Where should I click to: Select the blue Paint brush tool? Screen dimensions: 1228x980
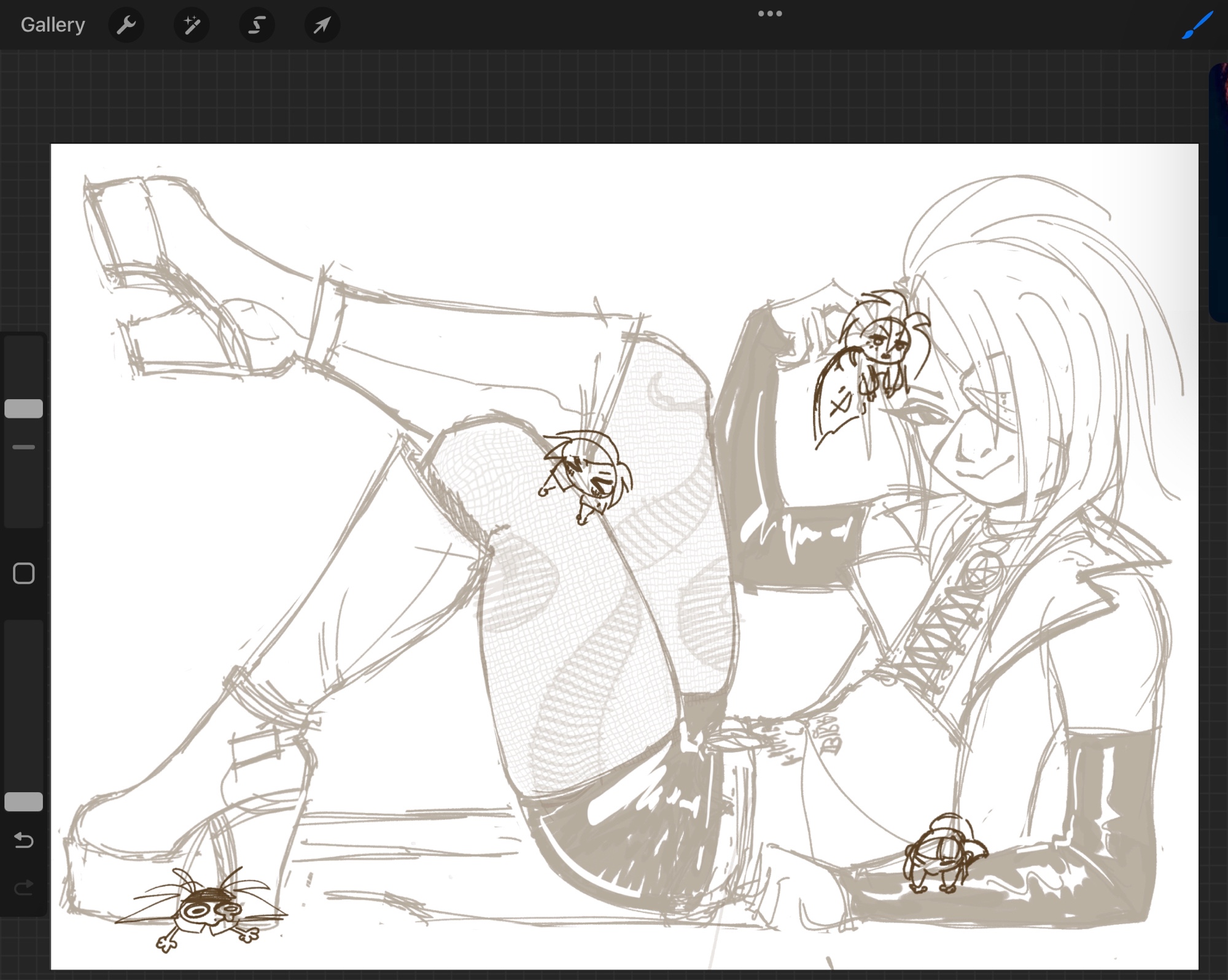(1197, 25)
